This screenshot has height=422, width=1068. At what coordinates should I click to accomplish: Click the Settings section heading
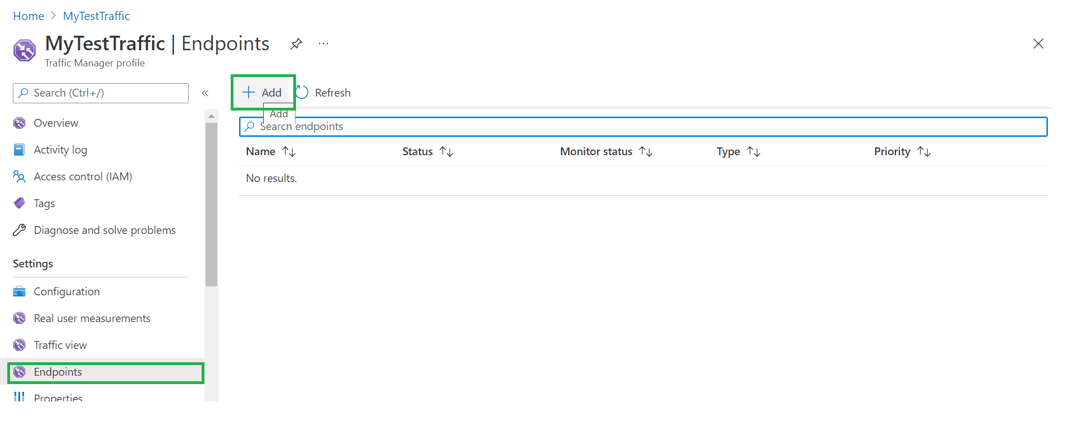pyautogui.click(x=33, y=263)
